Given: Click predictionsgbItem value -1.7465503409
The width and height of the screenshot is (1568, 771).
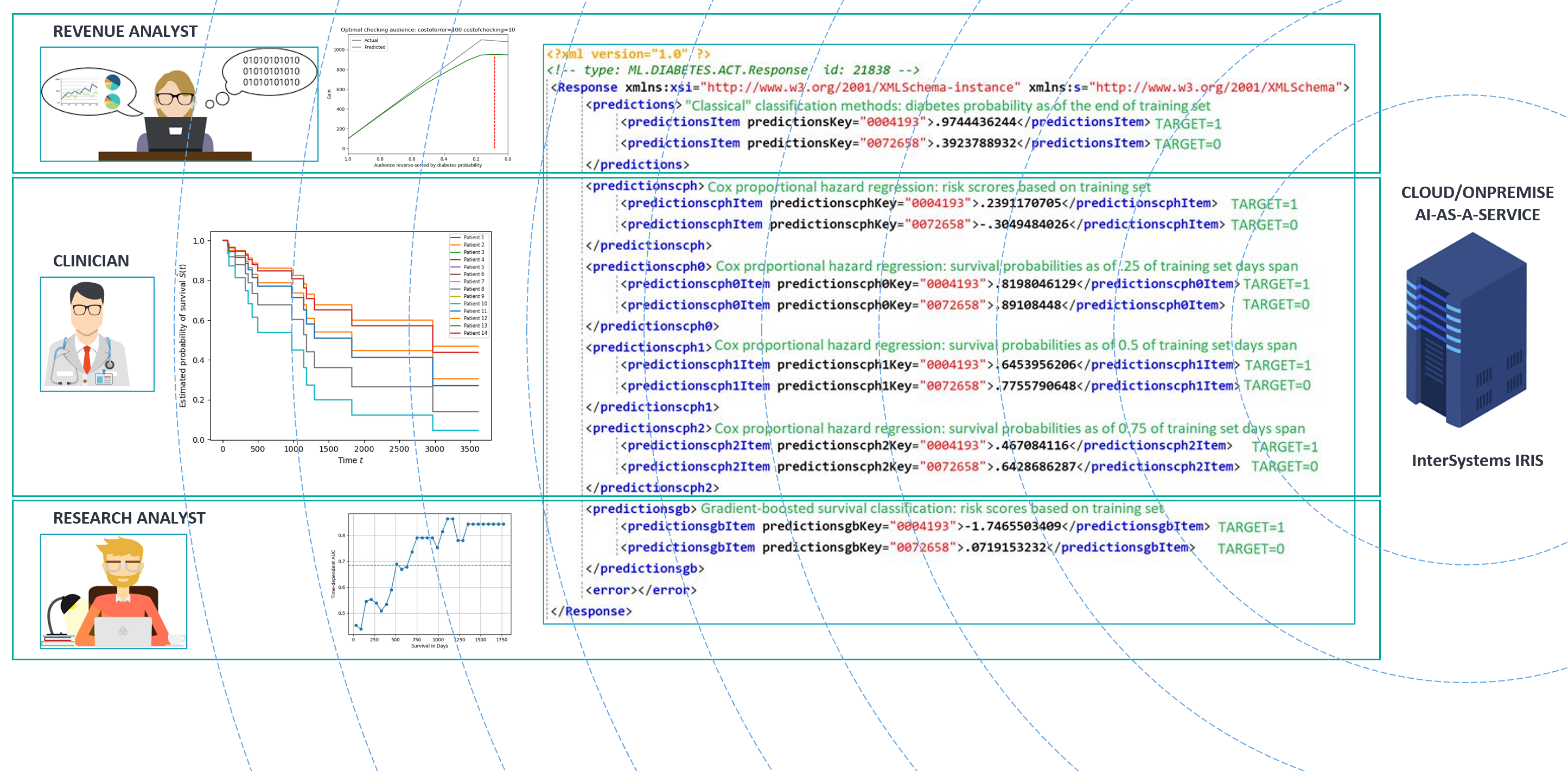Looking at the screenshot, I should click(1013, 526).
